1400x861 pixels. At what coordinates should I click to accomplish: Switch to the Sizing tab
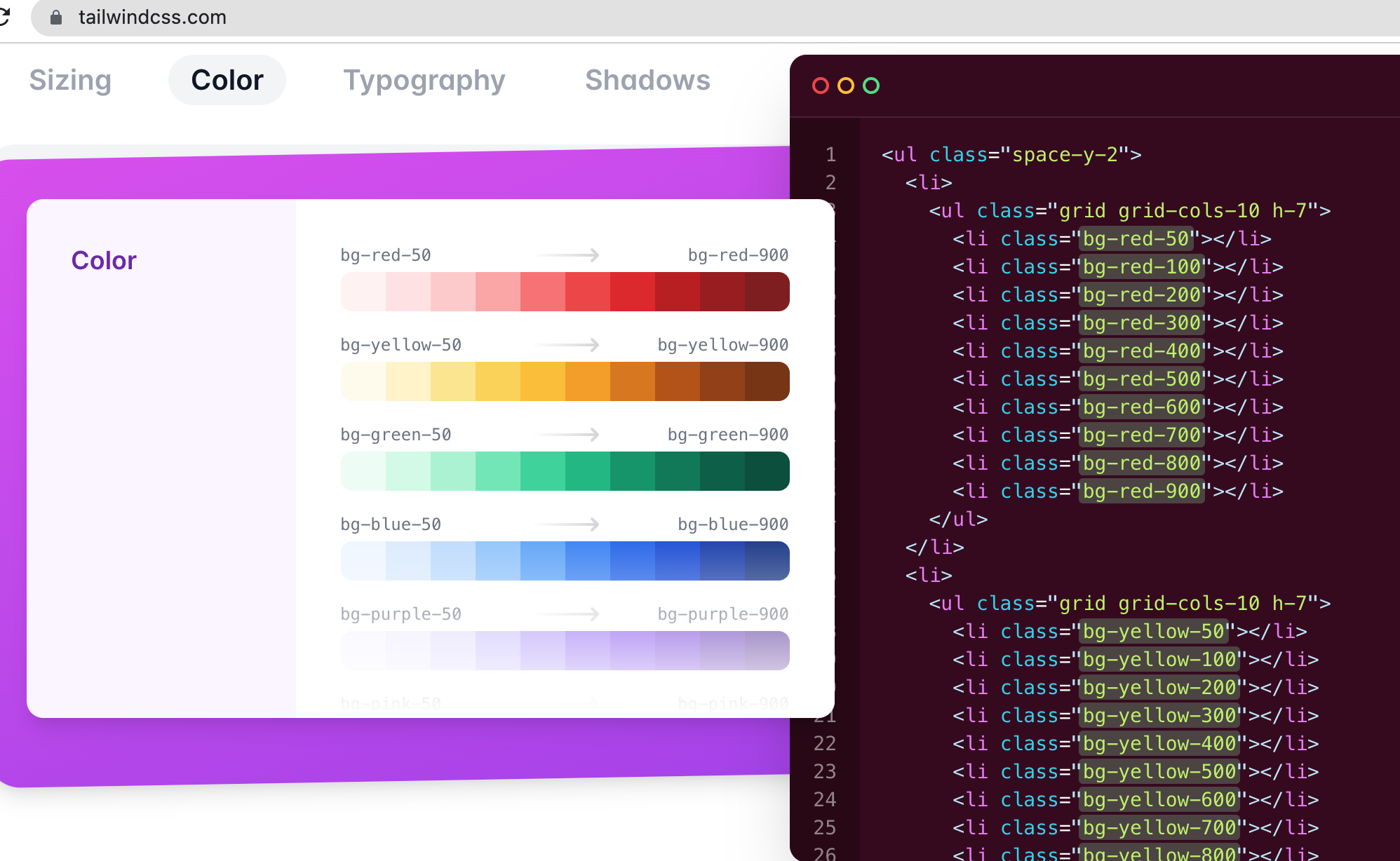tap(70, 80)
